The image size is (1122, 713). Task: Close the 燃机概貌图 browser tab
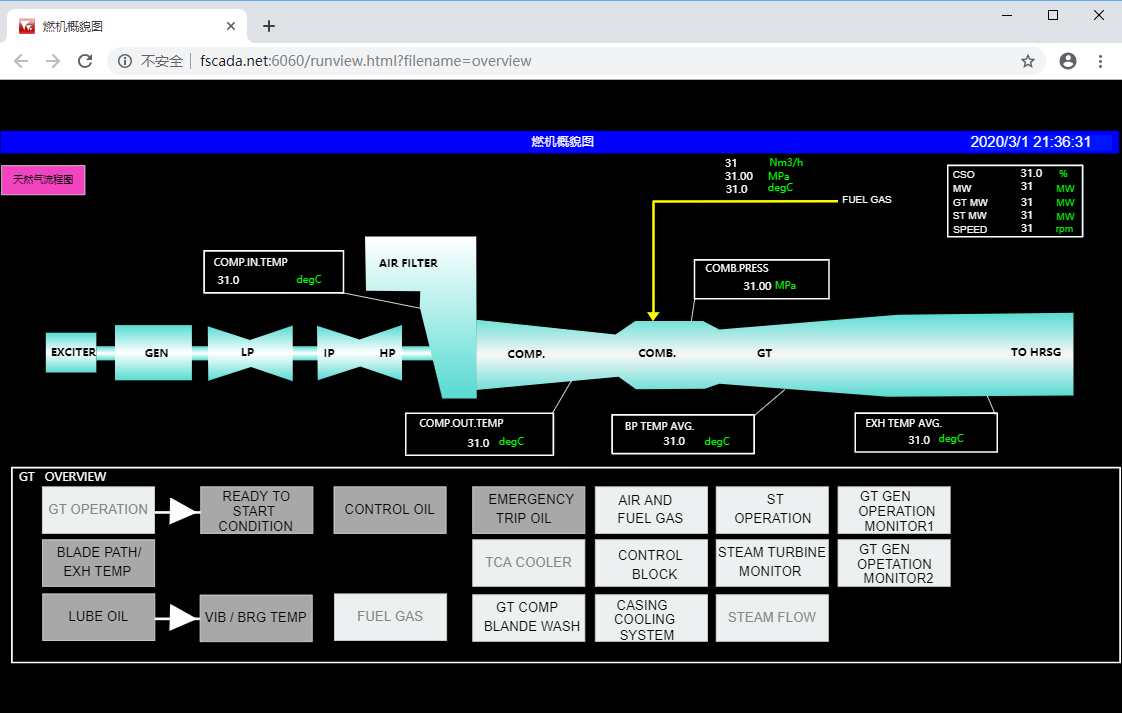230,26
